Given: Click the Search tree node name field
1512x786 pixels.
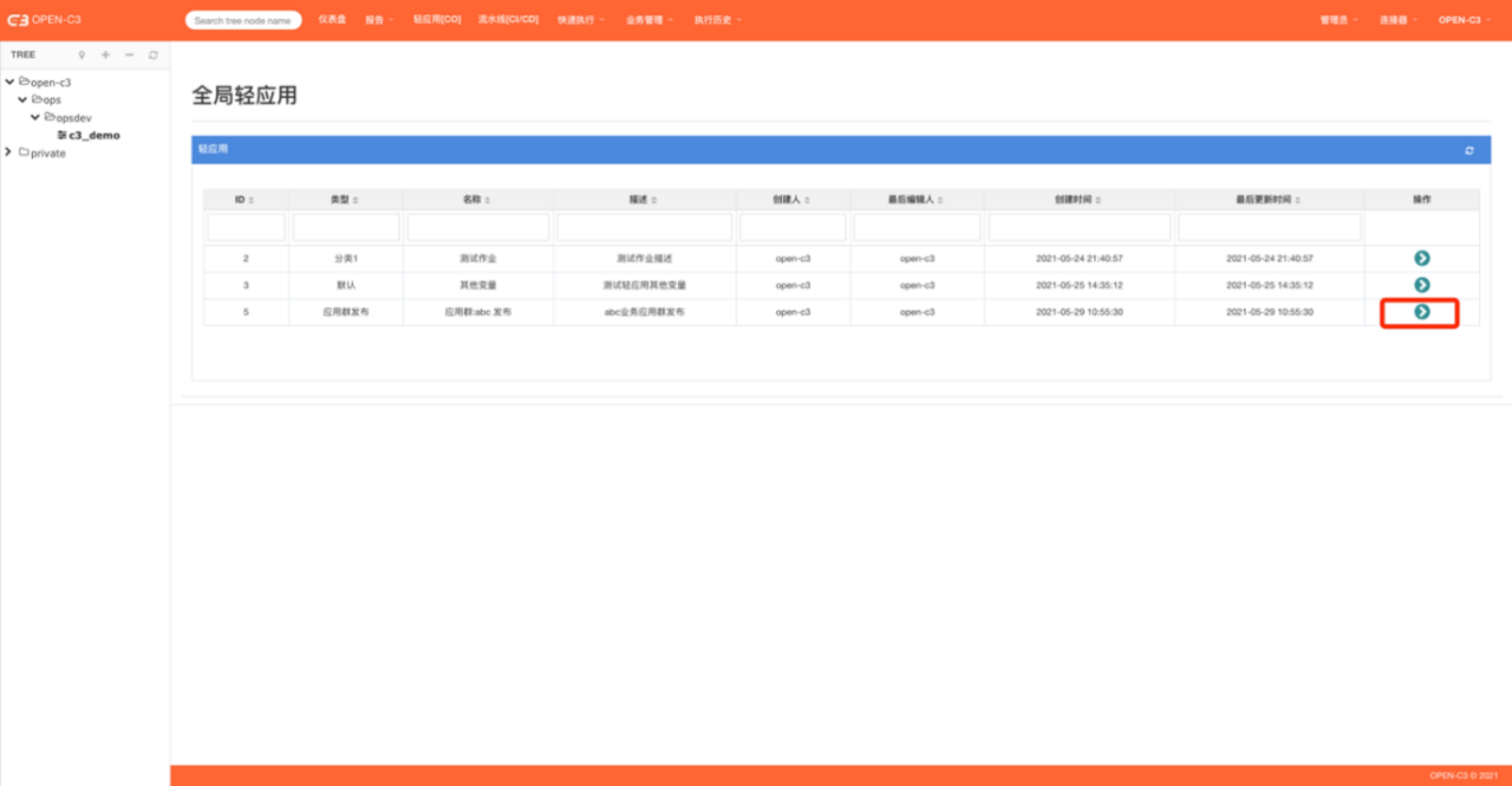Looking at the screenshot, I should point(243,21).
